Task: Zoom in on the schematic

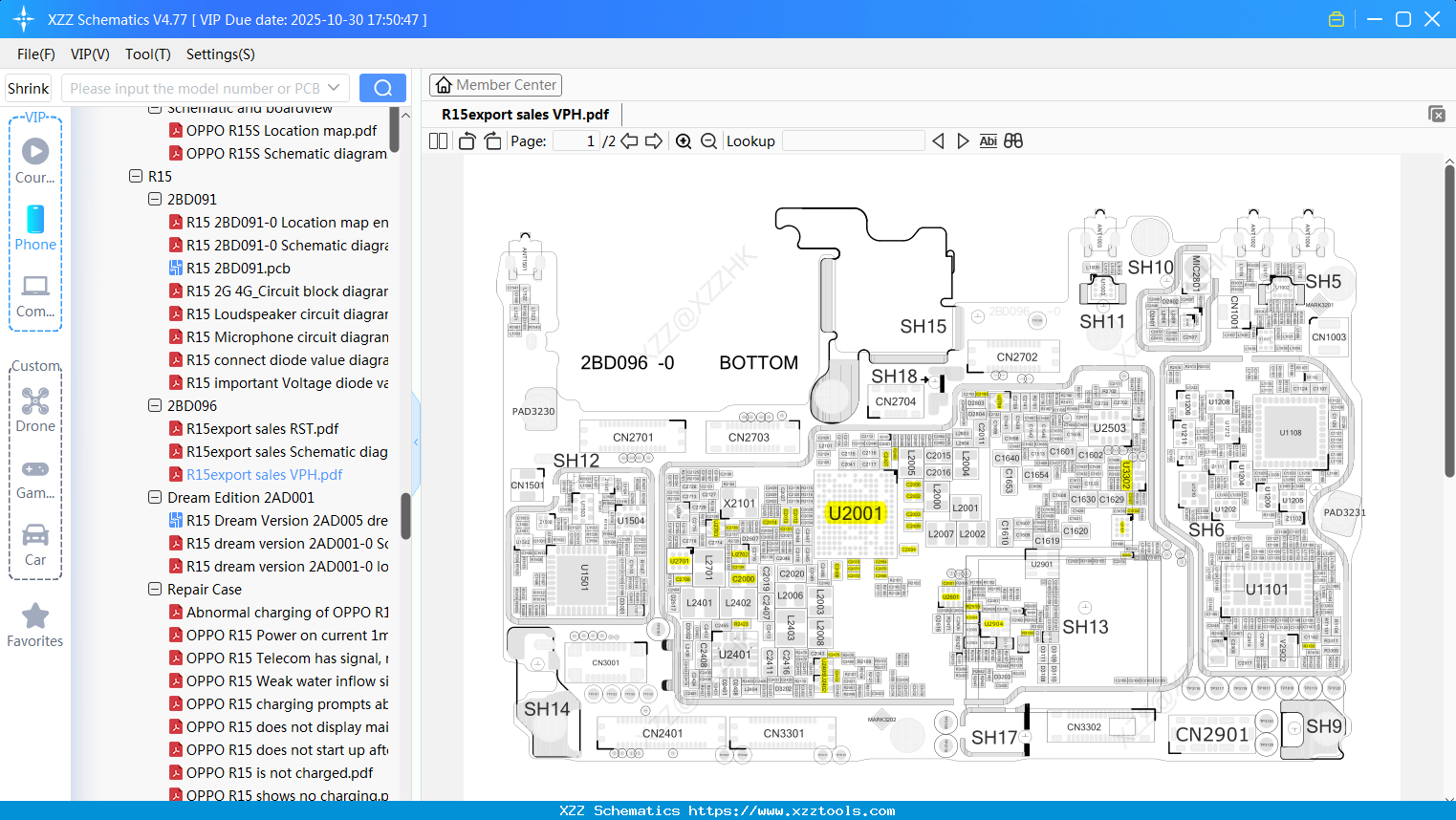Action: point(684,141)
